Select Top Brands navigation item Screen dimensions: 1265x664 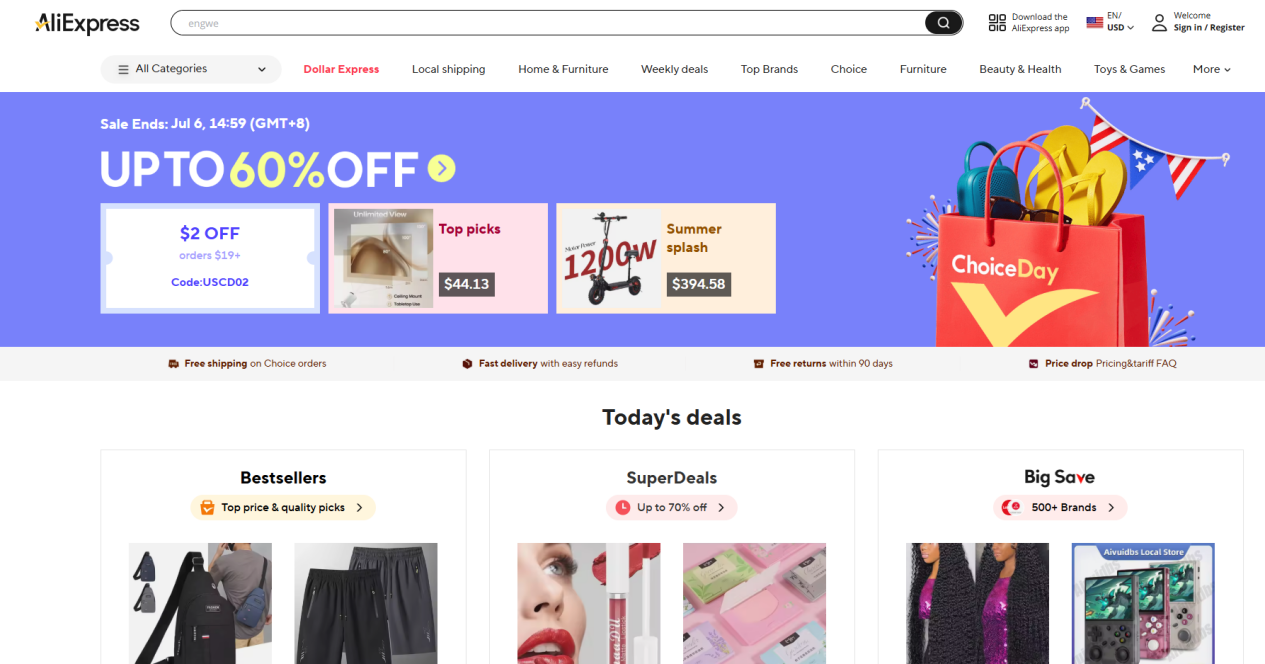click(769, 70)
